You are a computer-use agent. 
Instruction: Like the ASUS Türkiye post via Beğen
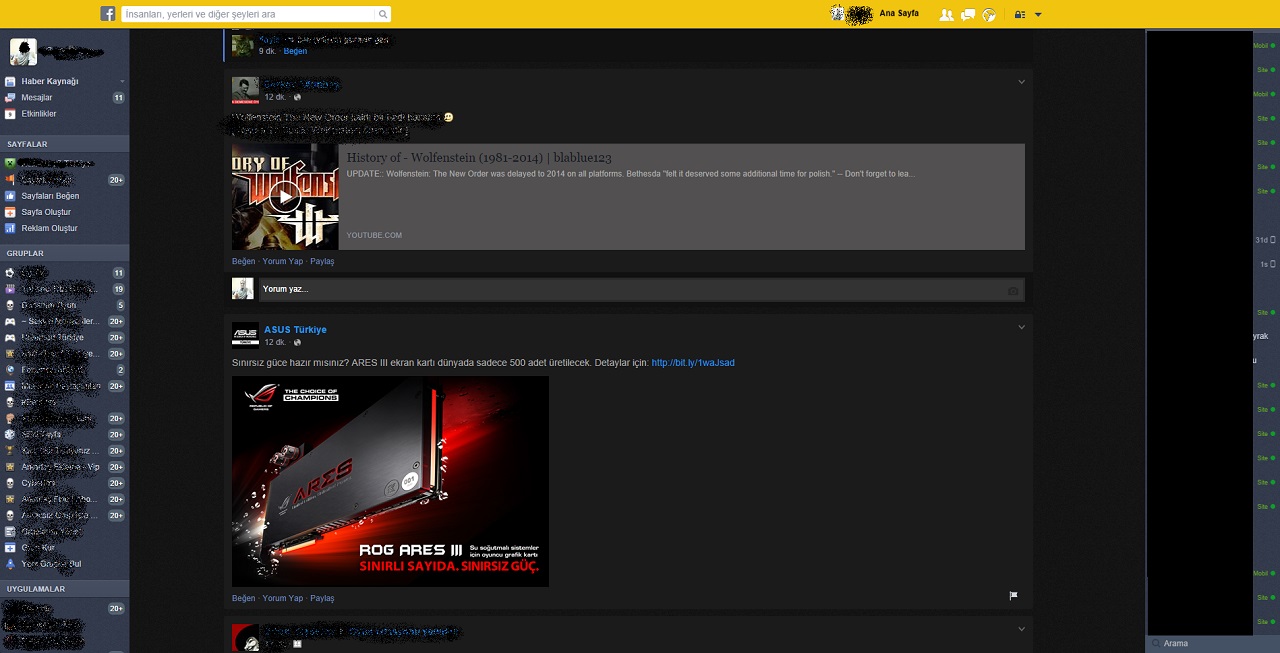243,598
